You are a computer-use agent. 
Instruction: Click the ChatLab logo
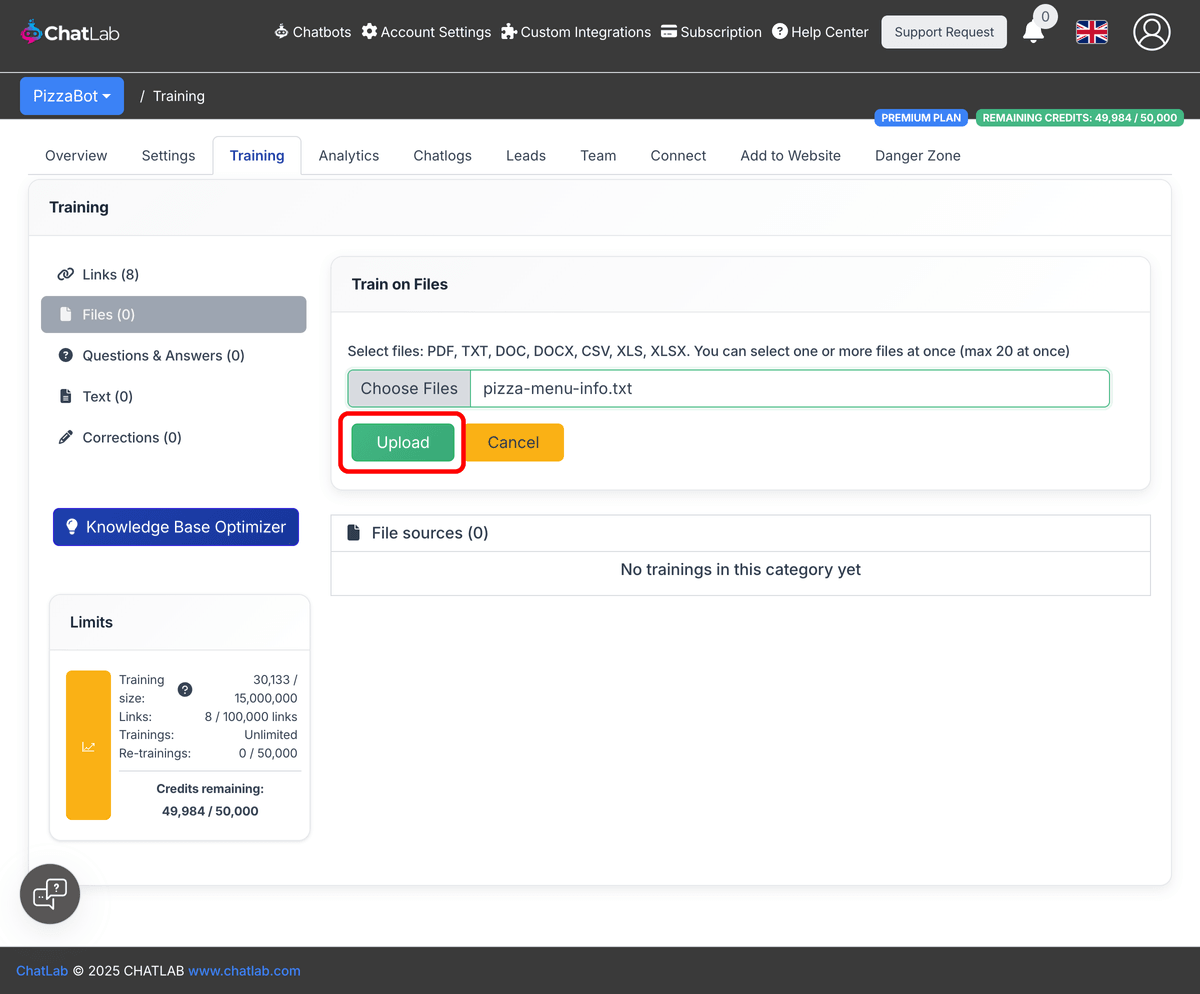tap(69, 31)
